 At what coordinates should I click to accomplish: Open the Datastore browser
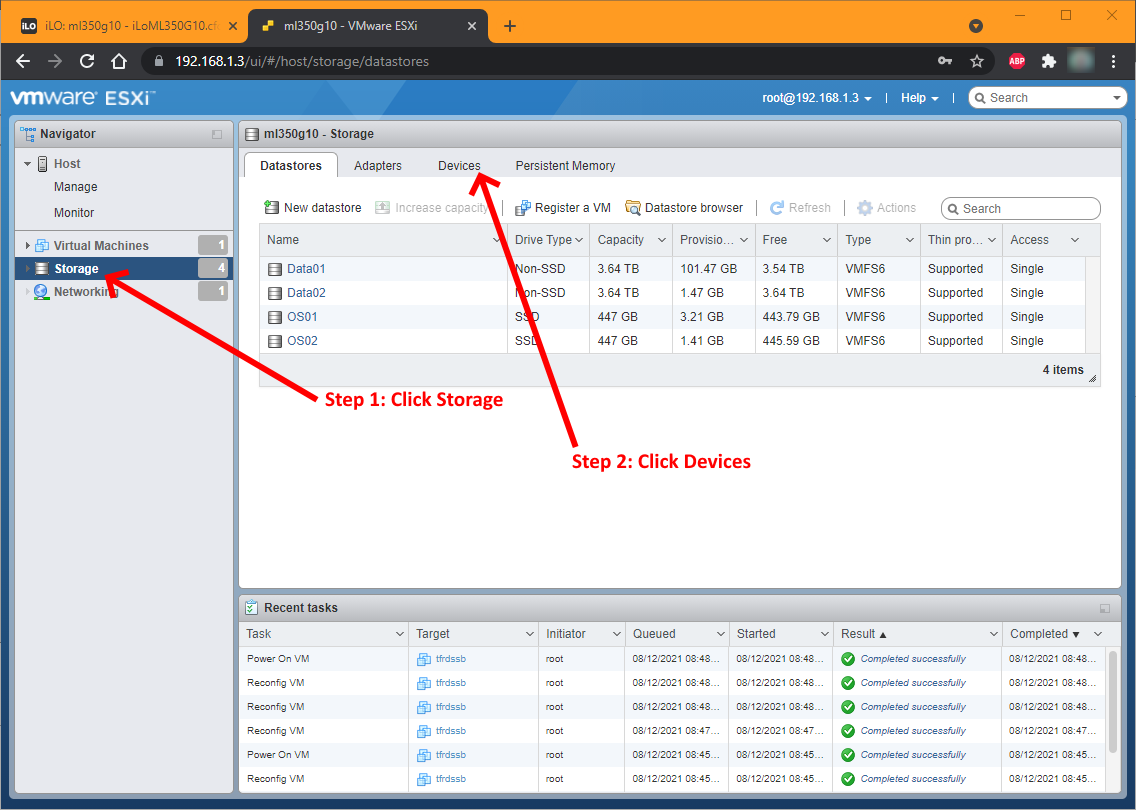(x=684, y=208)
